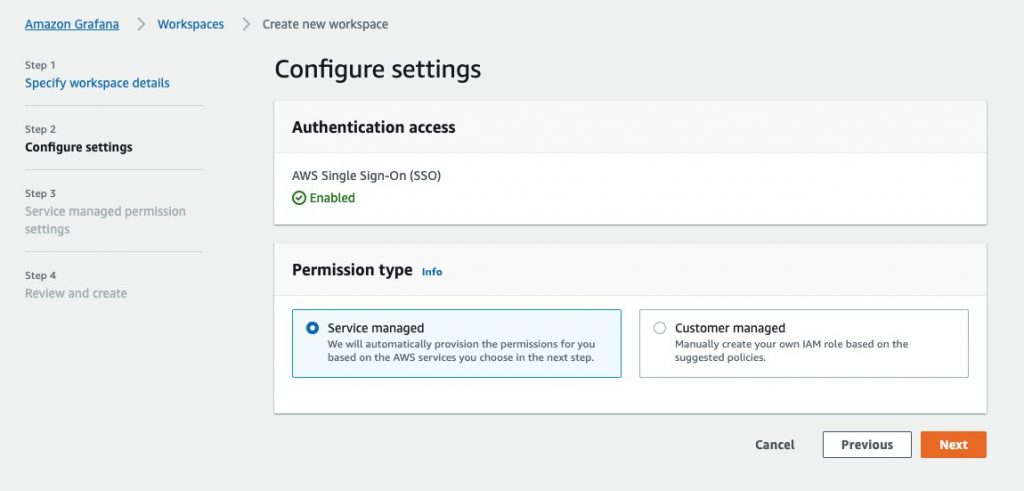This screenshot has width=1024, height=491.
Task: Select the Service managed radio button
Action: [312, 328]
